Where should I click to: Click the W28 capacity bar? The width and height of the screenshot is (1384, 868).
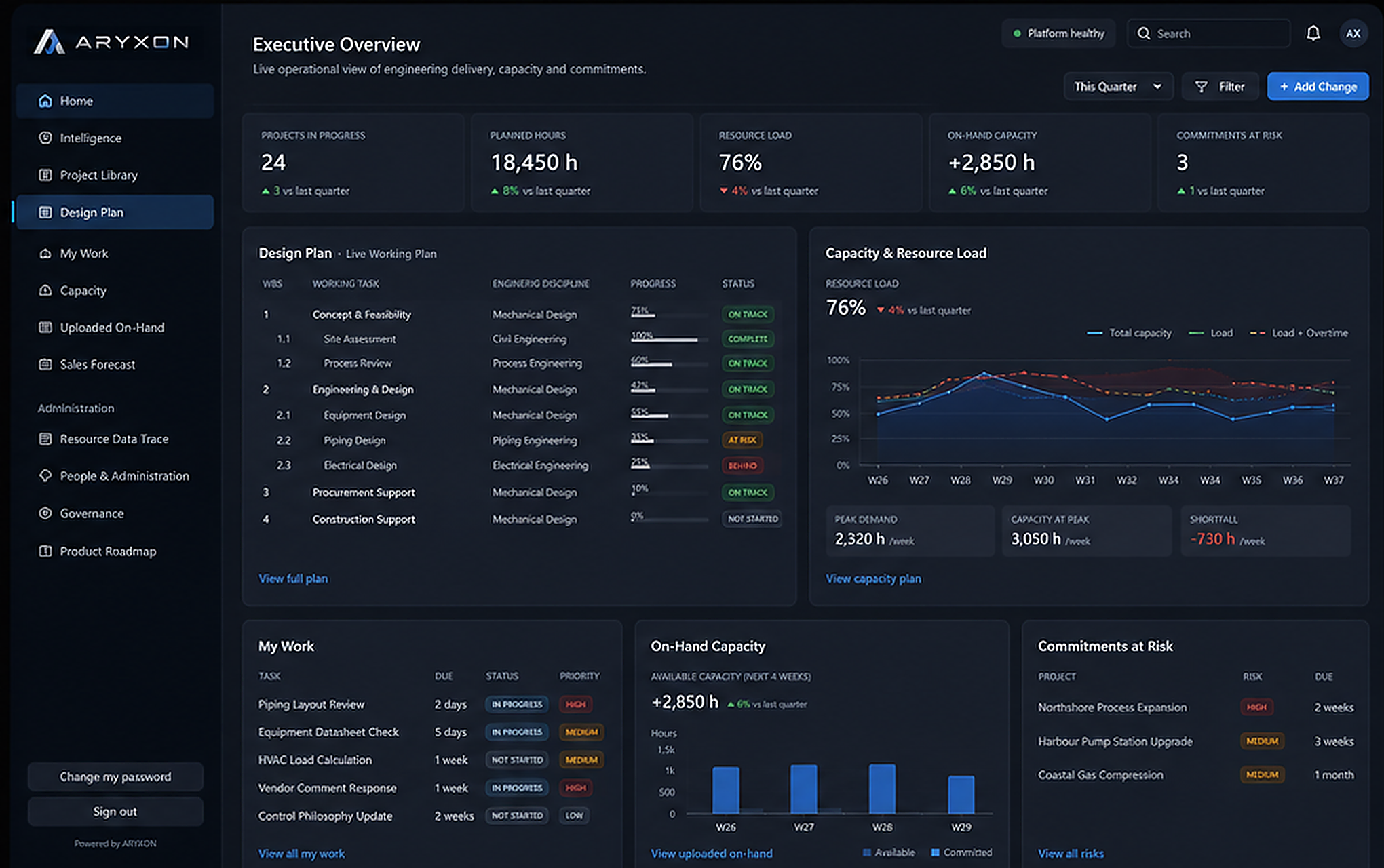882,789
